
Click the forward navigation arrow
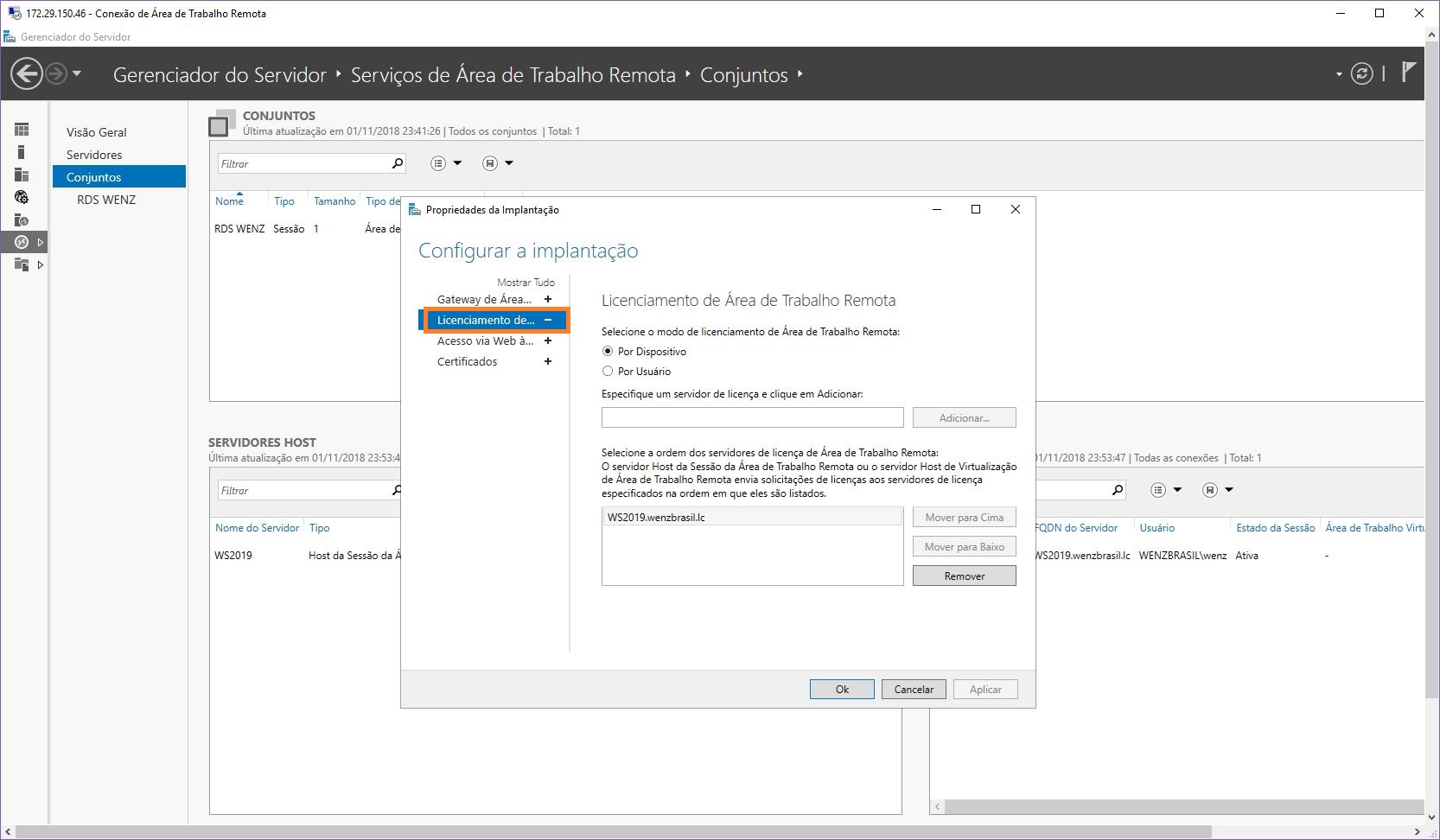pos(55,73)
